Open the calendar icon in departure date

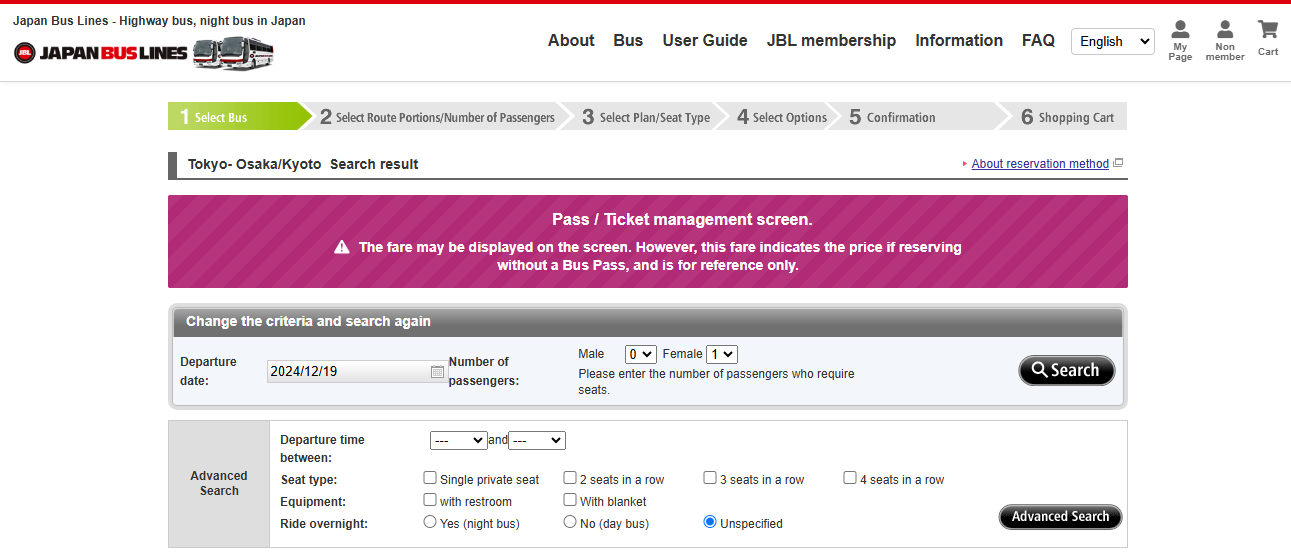[437, 372]
